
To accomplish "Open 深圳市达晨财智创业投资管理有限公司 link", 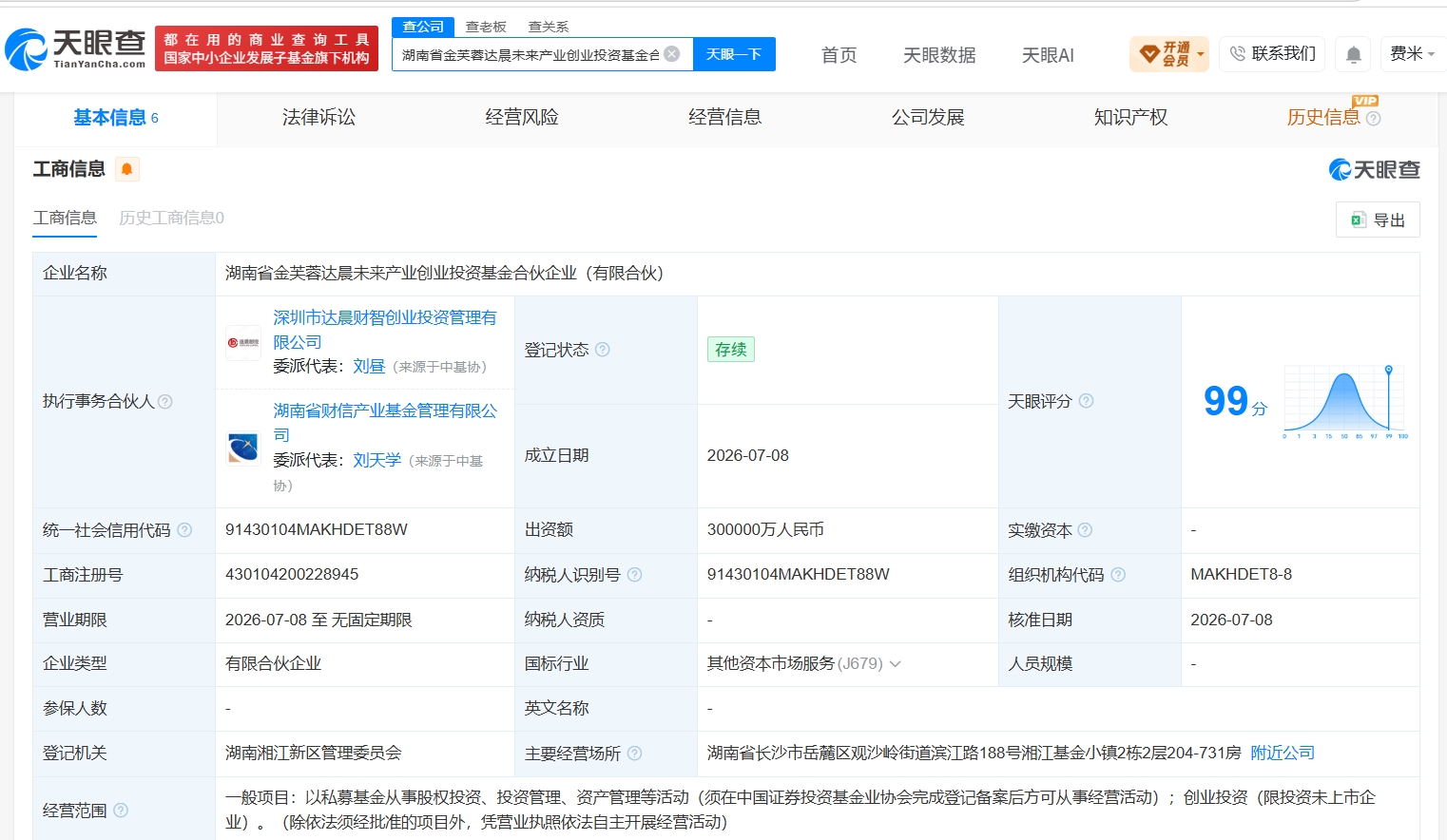I will (384, 330).
